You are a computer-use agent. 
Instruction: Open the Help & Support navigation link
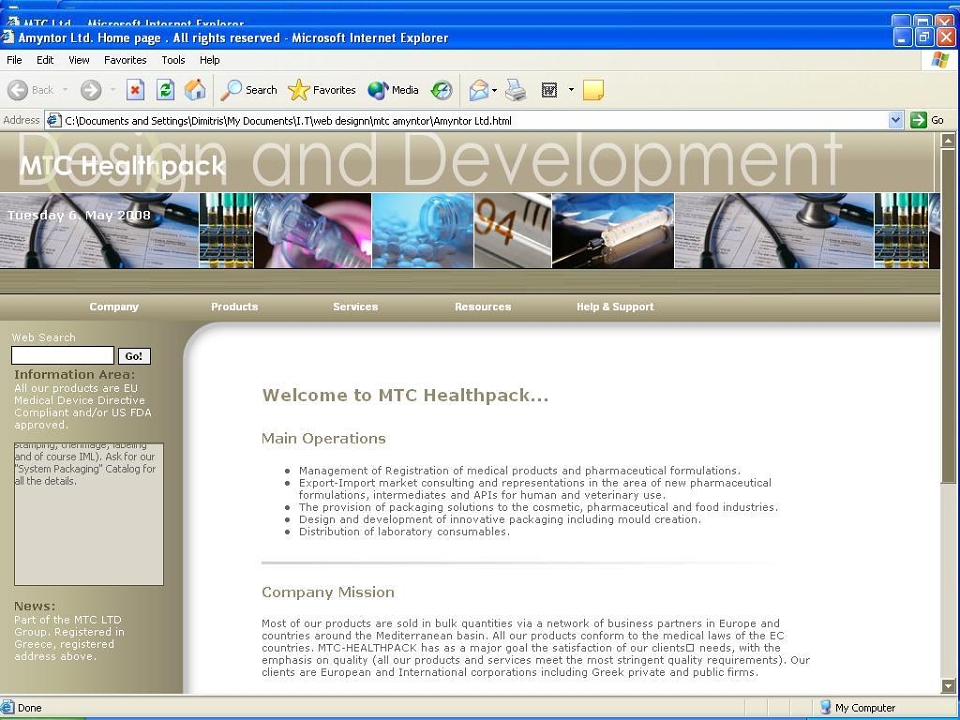point(615,307)
